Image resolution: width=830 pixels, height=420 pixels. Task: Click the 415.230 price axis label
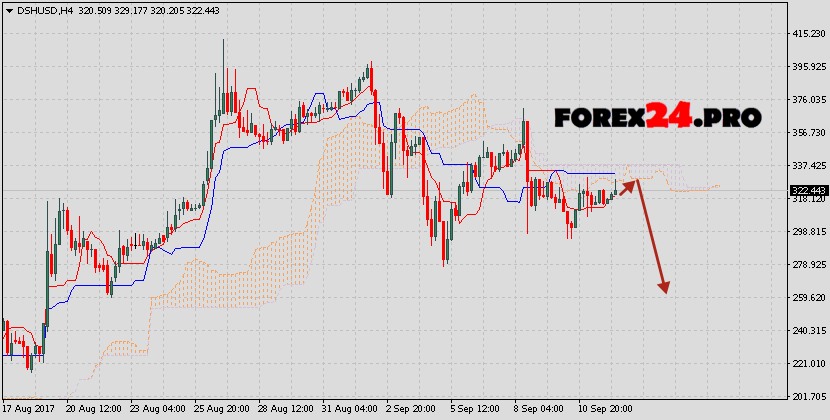click(807, 34)
